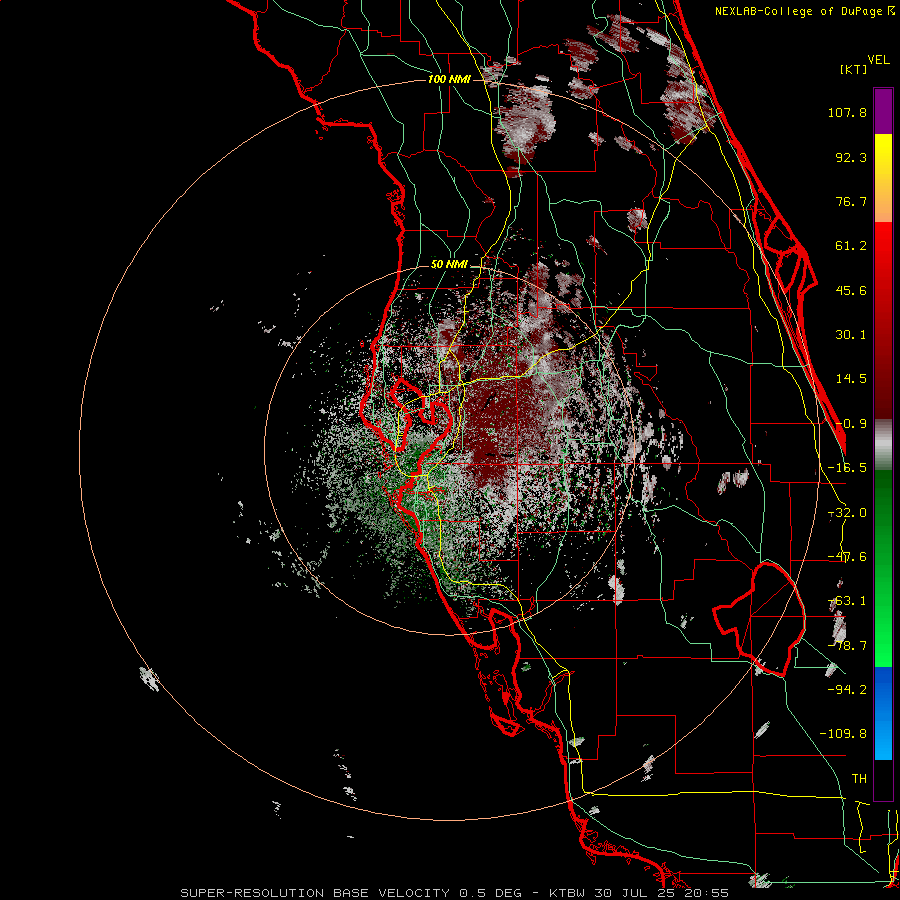Click the -47.6 velocity scale label

[847, 557]
